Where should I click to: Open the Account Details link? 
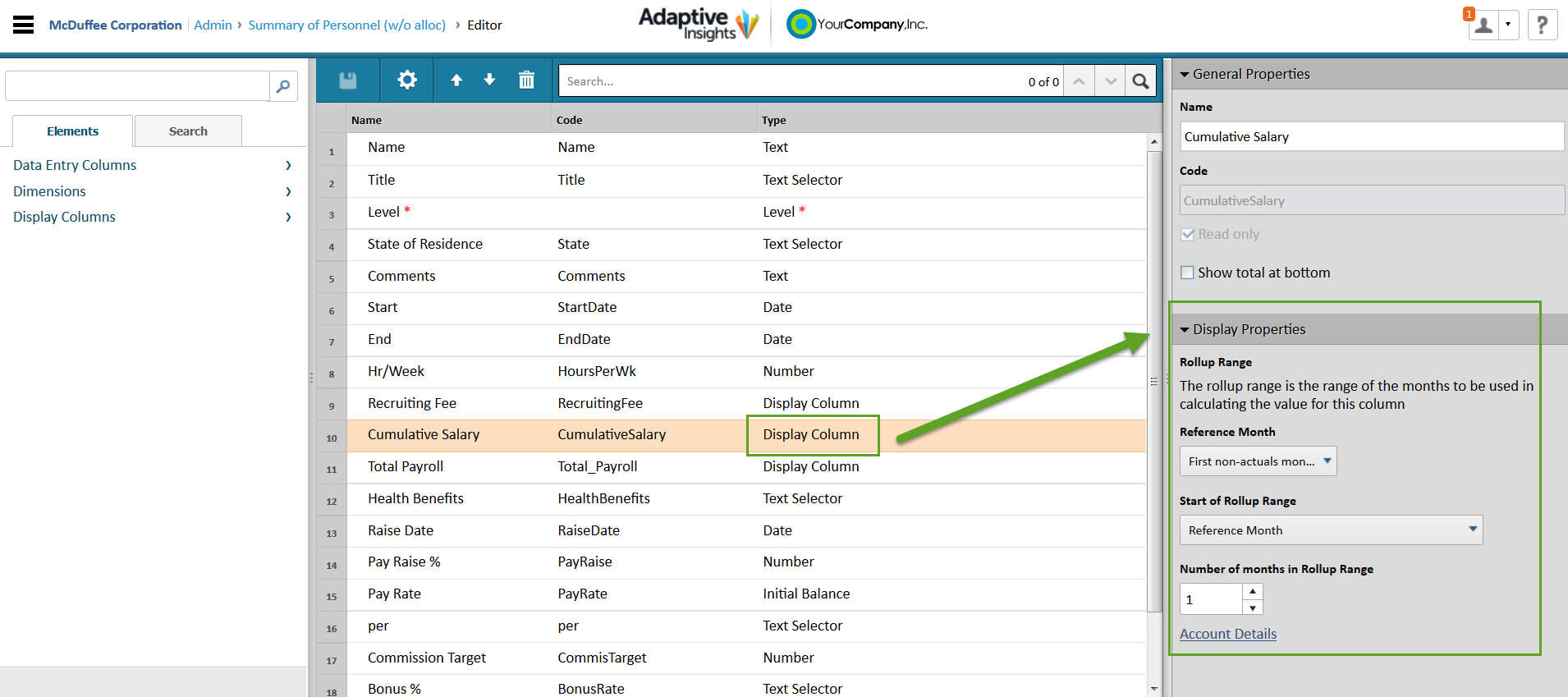pos(1228,634)
